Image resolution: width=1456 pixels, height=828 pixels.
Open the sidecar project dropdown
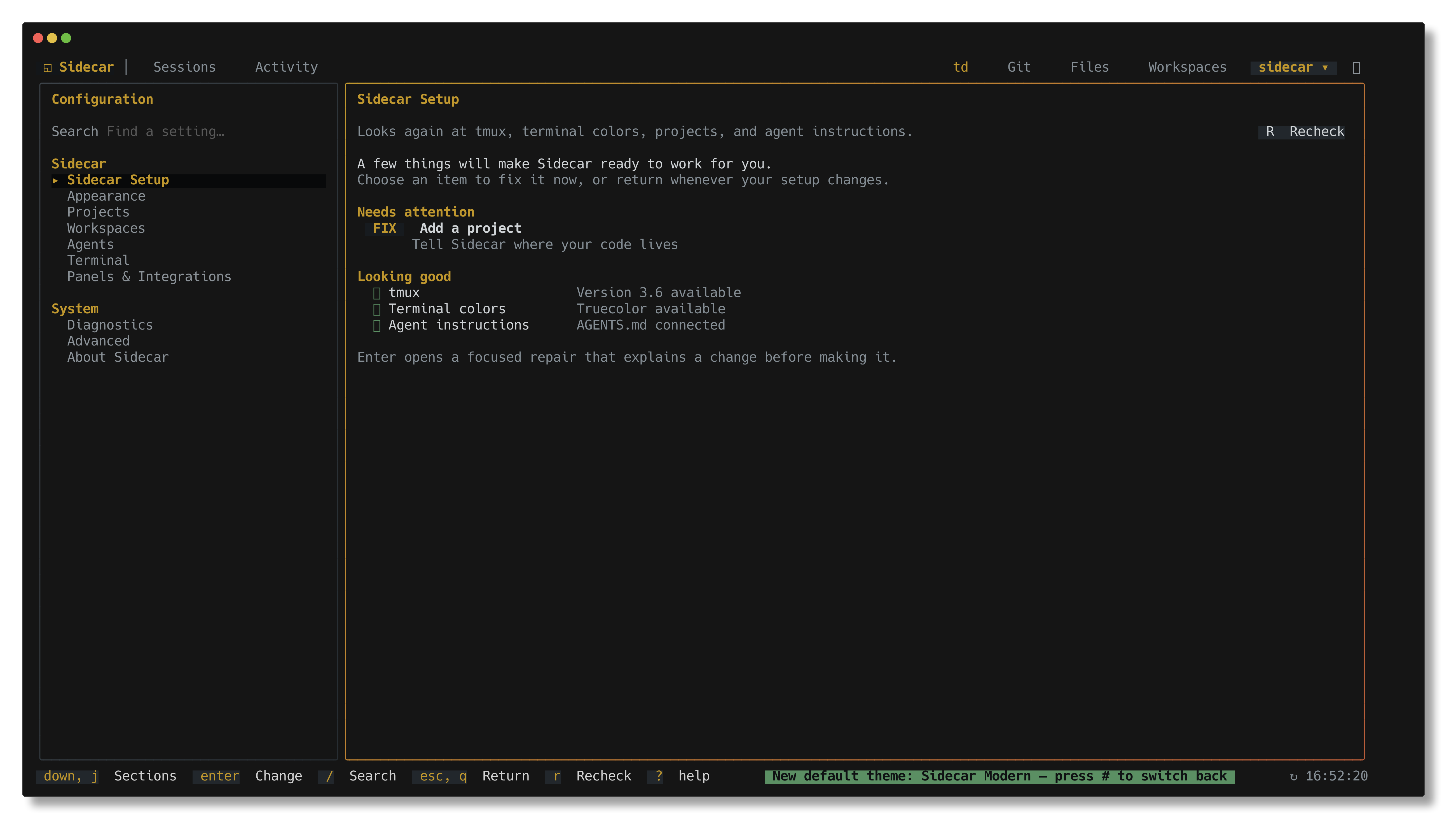1293,67
